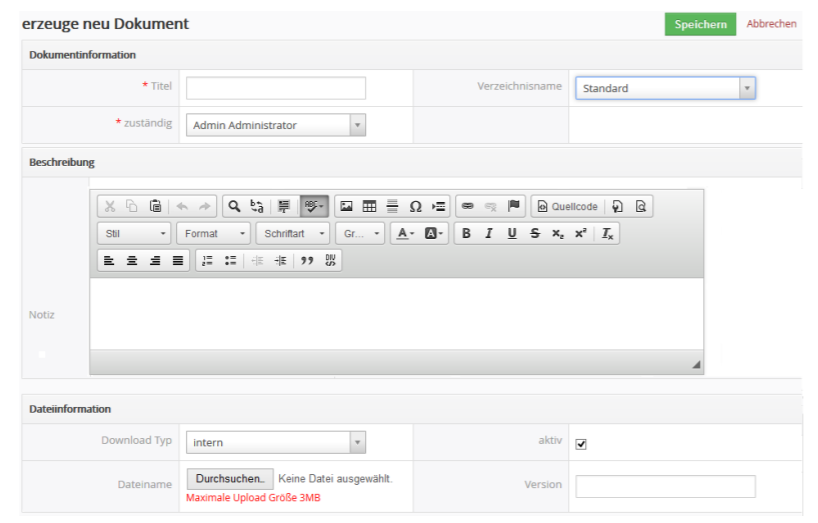
Task: Click the Cut icon in editor toolbar
Action: 110,206
